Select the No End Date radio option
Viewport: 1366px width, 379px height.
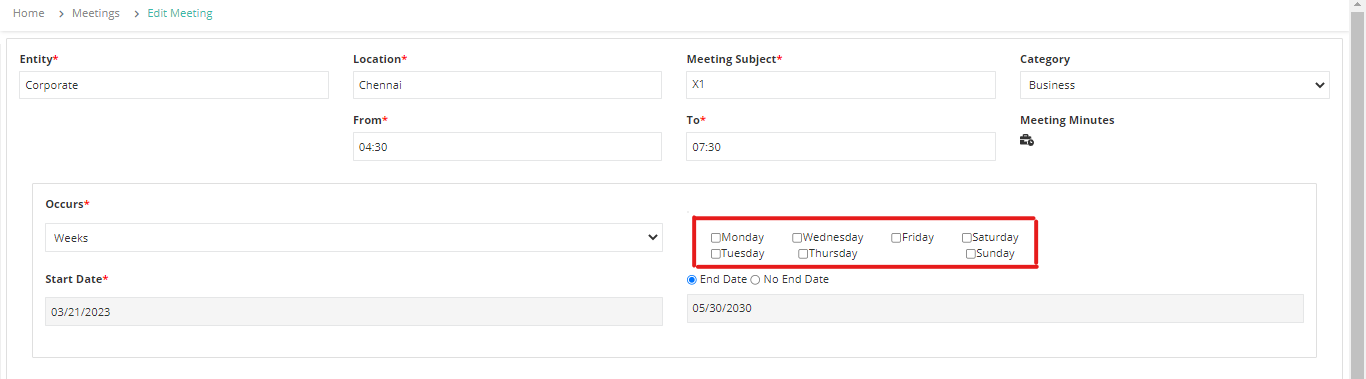click(755, 280)
